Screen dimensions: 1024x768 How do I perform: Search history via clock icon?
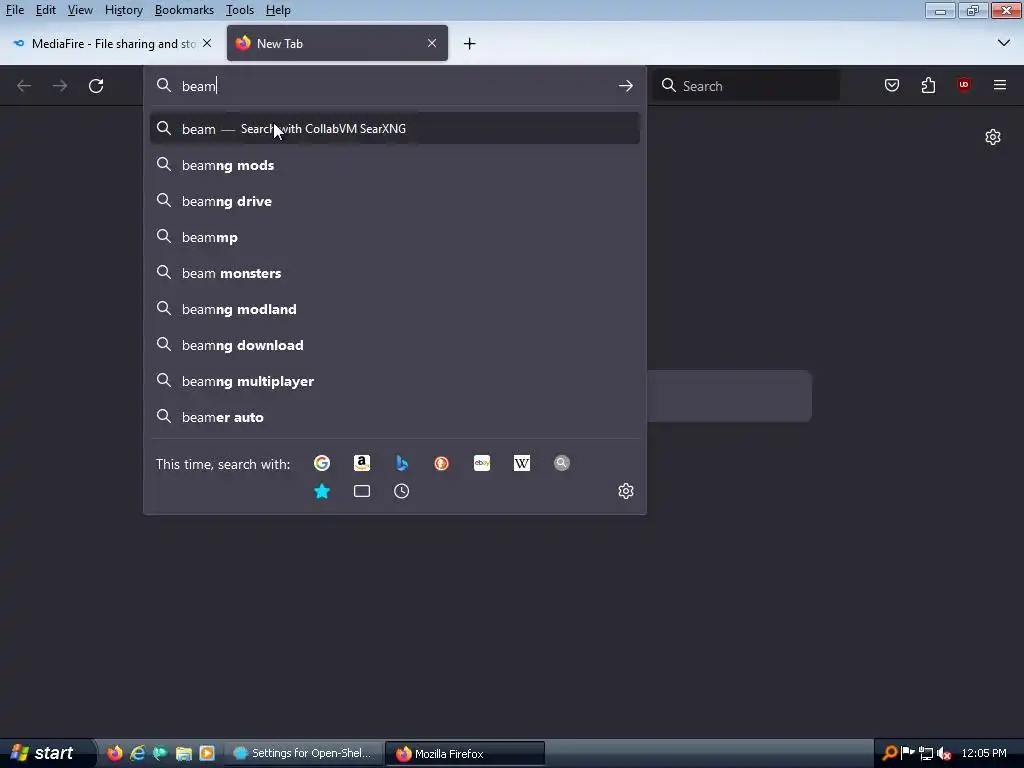[x=402, y=491]
